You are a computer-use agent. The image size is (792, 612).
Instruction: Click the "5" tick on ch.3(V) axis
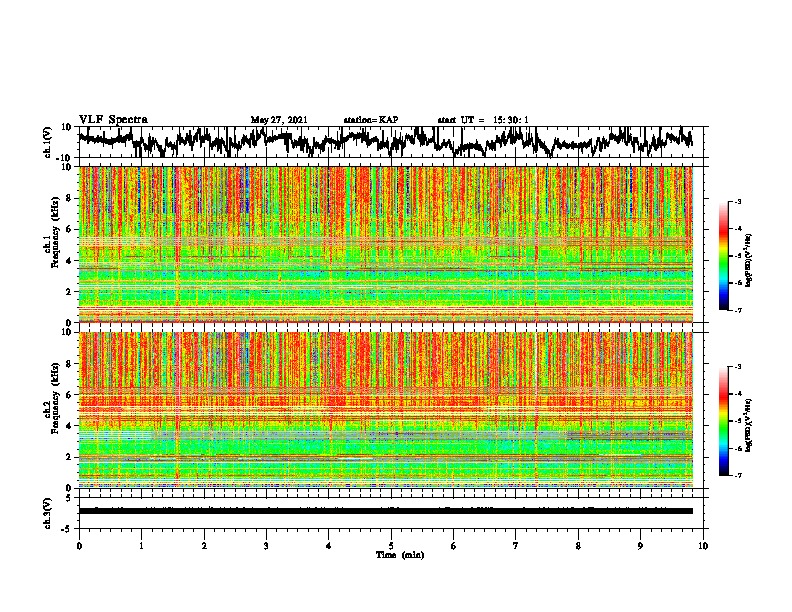click(x=69, y=498)
